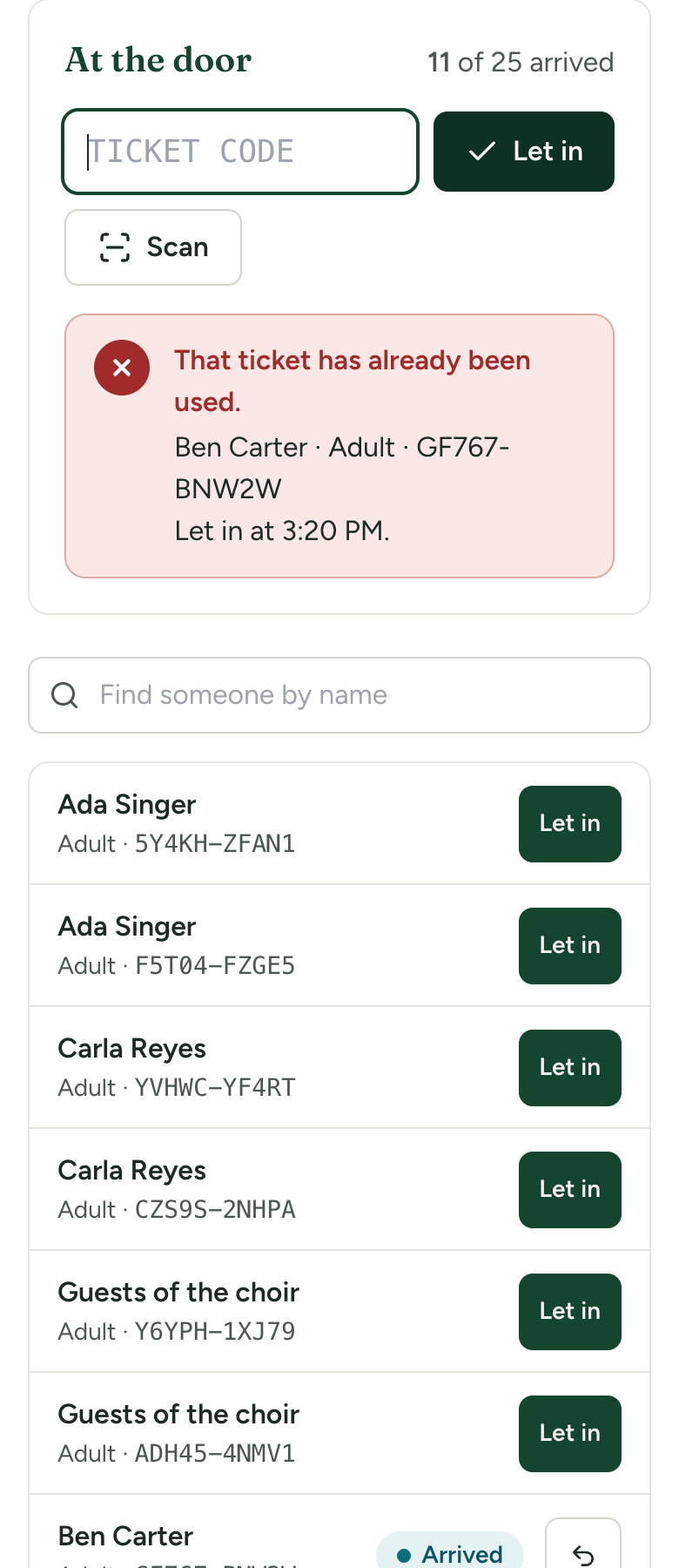Image resolution: width=679 pixels, height=1568 pixels.
Task: Click the '11 of 25 arrived' counter
Action: pyautogui.click(x=521, y=63)
